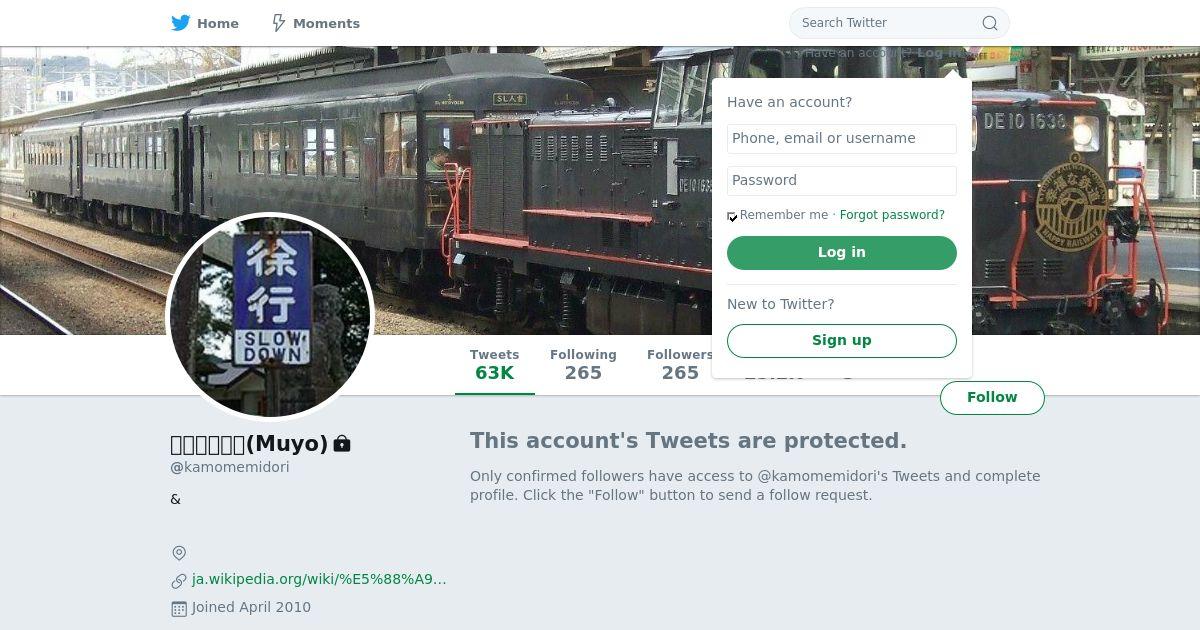Click the location pin icon

[x=179, y=553]
